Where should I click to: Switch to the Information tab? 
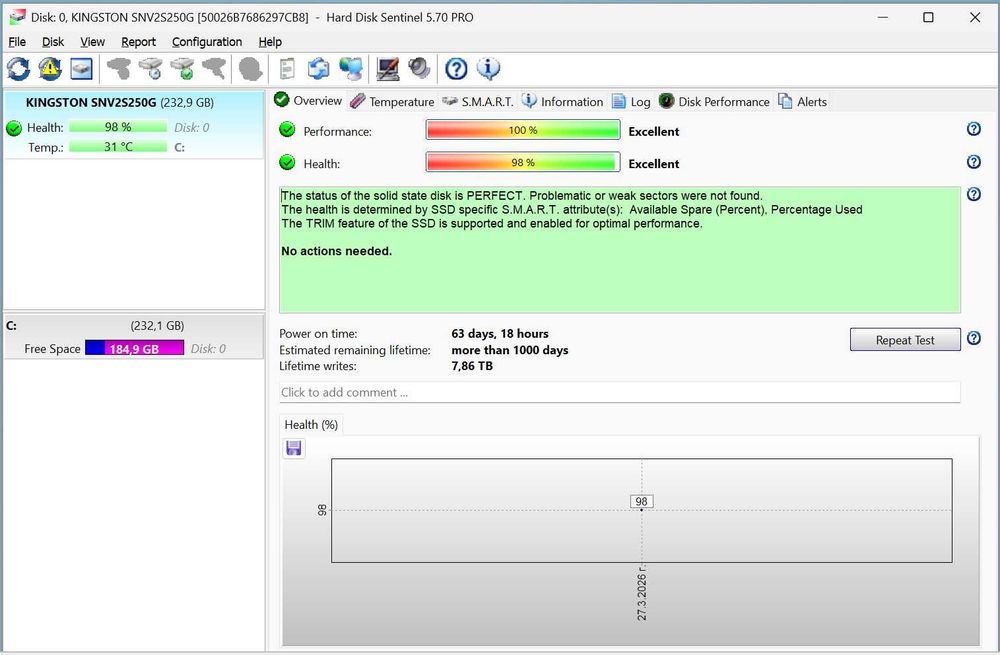(562, 102)
